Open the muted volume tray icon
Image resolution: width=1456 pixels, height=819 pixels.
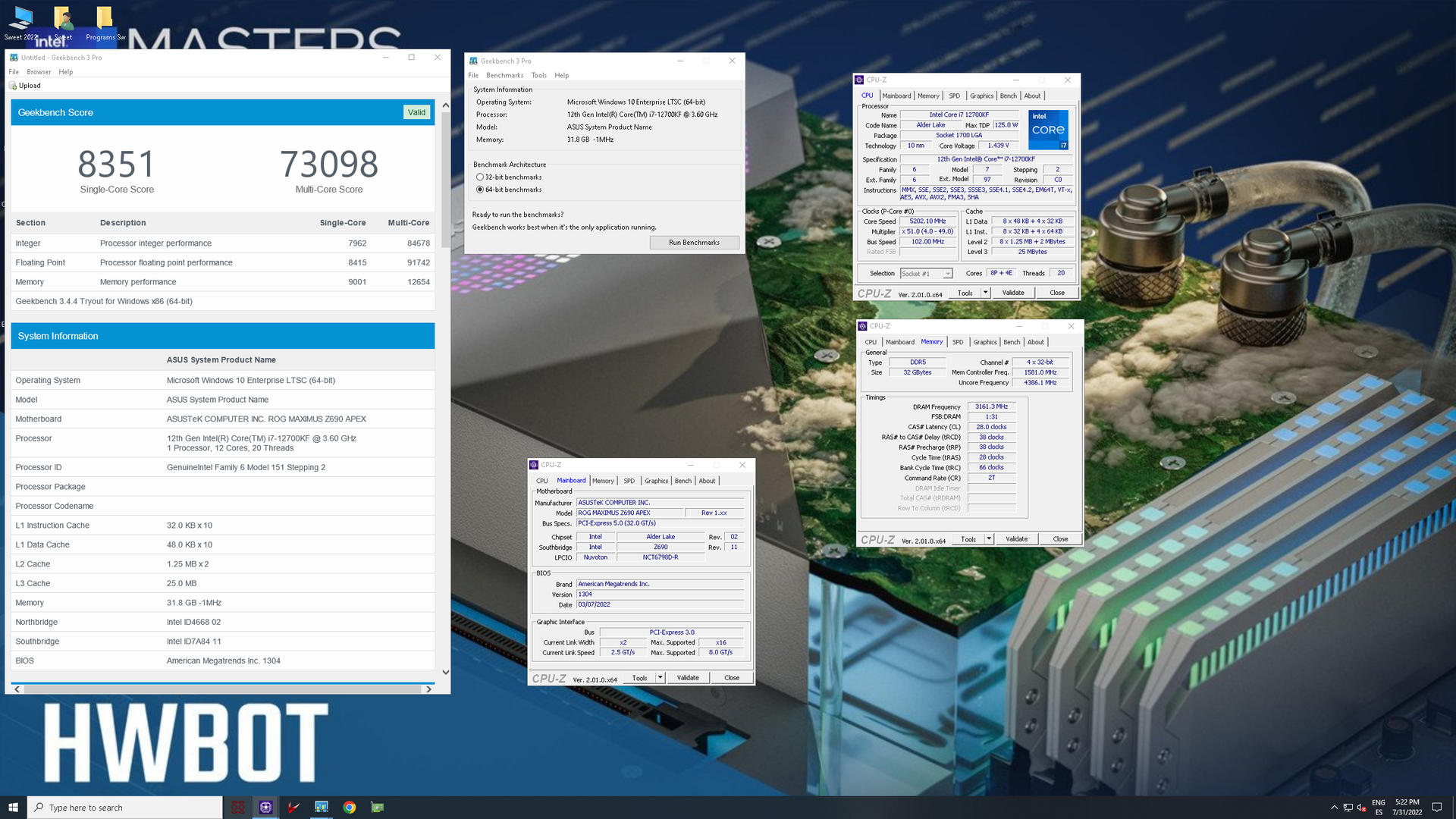tap(1362, 808)
